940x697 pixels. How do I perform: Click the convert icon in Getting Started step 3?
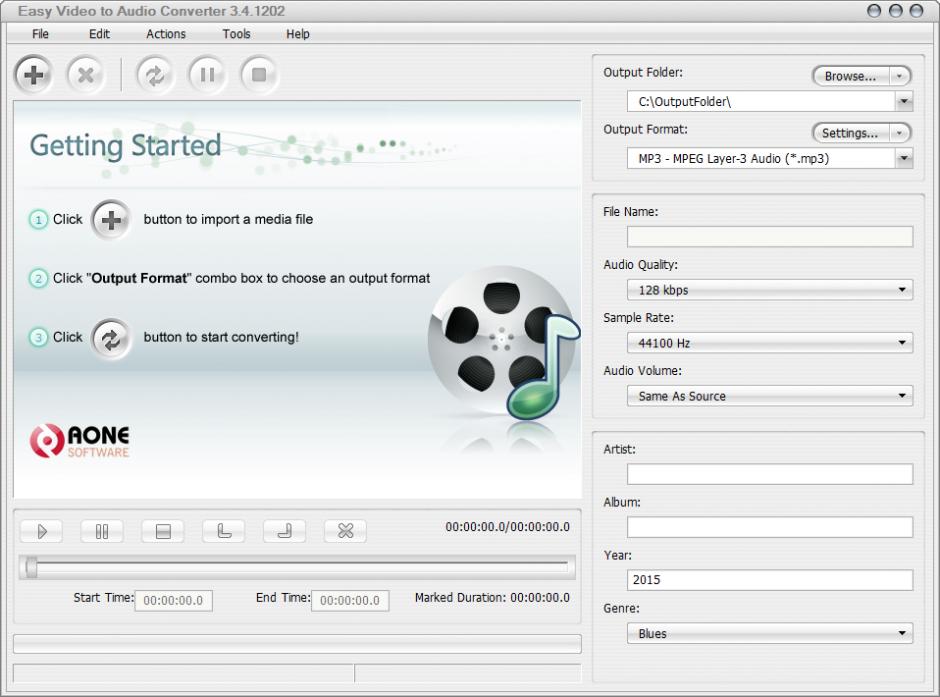111,339
